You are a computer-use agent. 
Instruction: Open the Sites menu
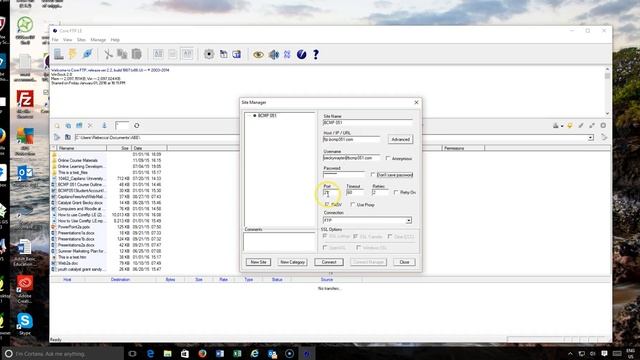pos(81,40)
